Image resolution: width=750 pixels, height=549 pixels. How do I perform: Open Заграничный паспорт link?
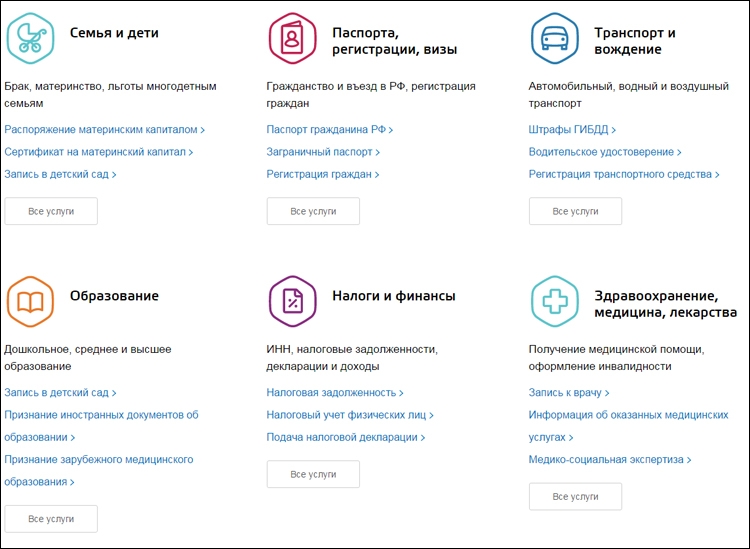323,152
